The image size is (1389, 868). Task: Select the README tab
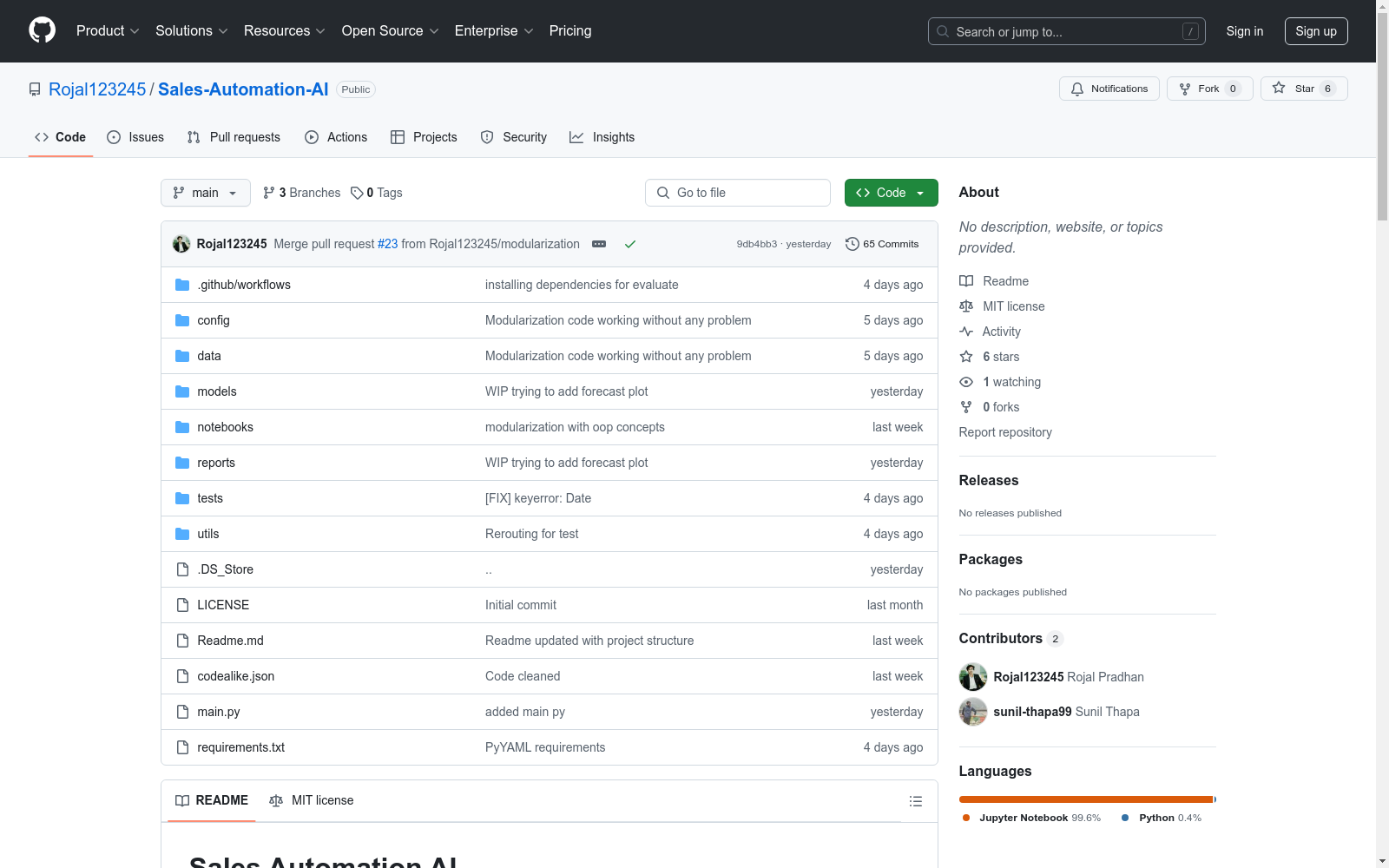pos(212,800)
